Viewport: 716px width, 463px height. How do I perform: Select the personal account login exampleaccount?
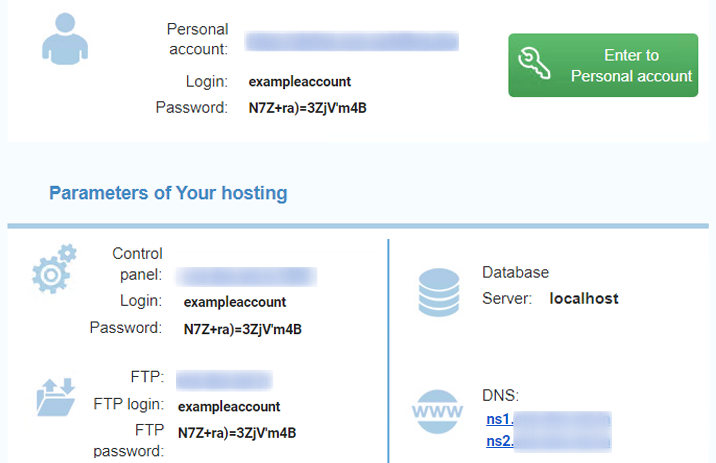tap(300, 82)
